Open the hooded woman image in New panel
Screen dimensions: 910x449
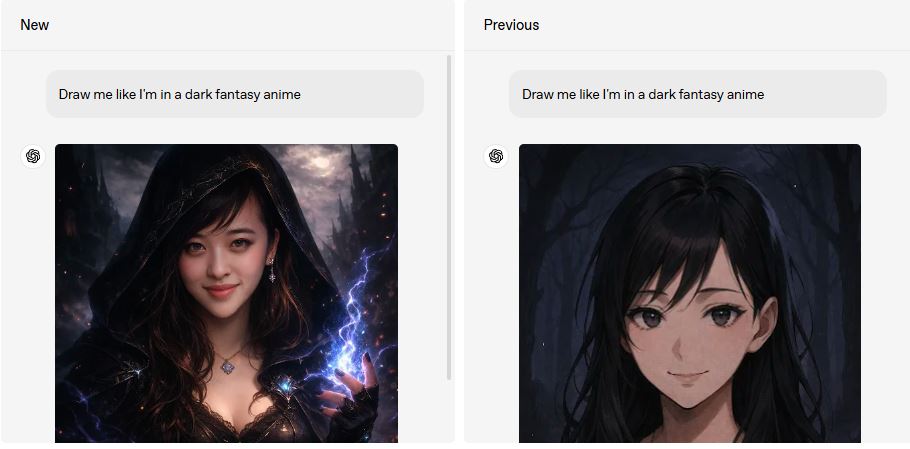pos(226,294)
